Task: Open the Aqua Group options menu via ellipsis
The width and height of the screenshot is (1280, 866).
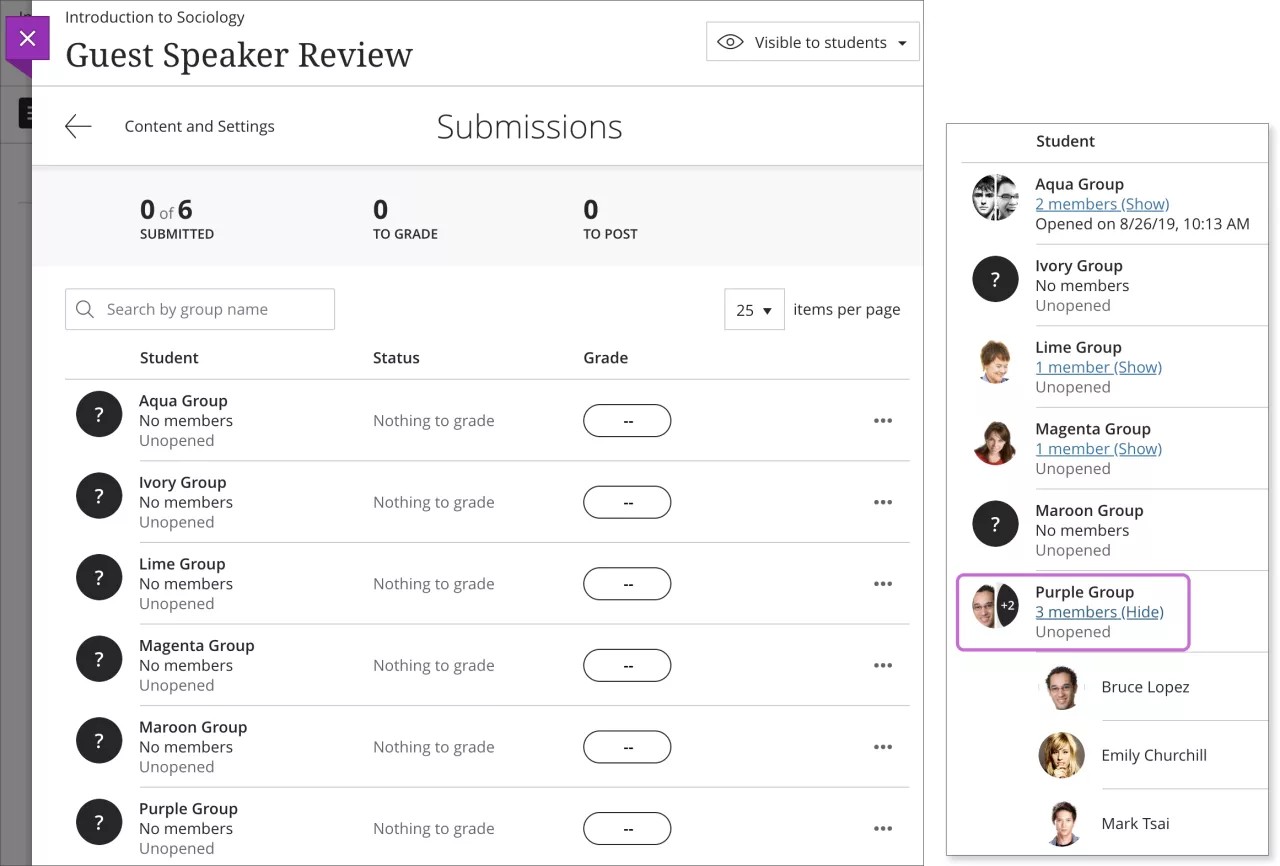Action: click(883, 420)
